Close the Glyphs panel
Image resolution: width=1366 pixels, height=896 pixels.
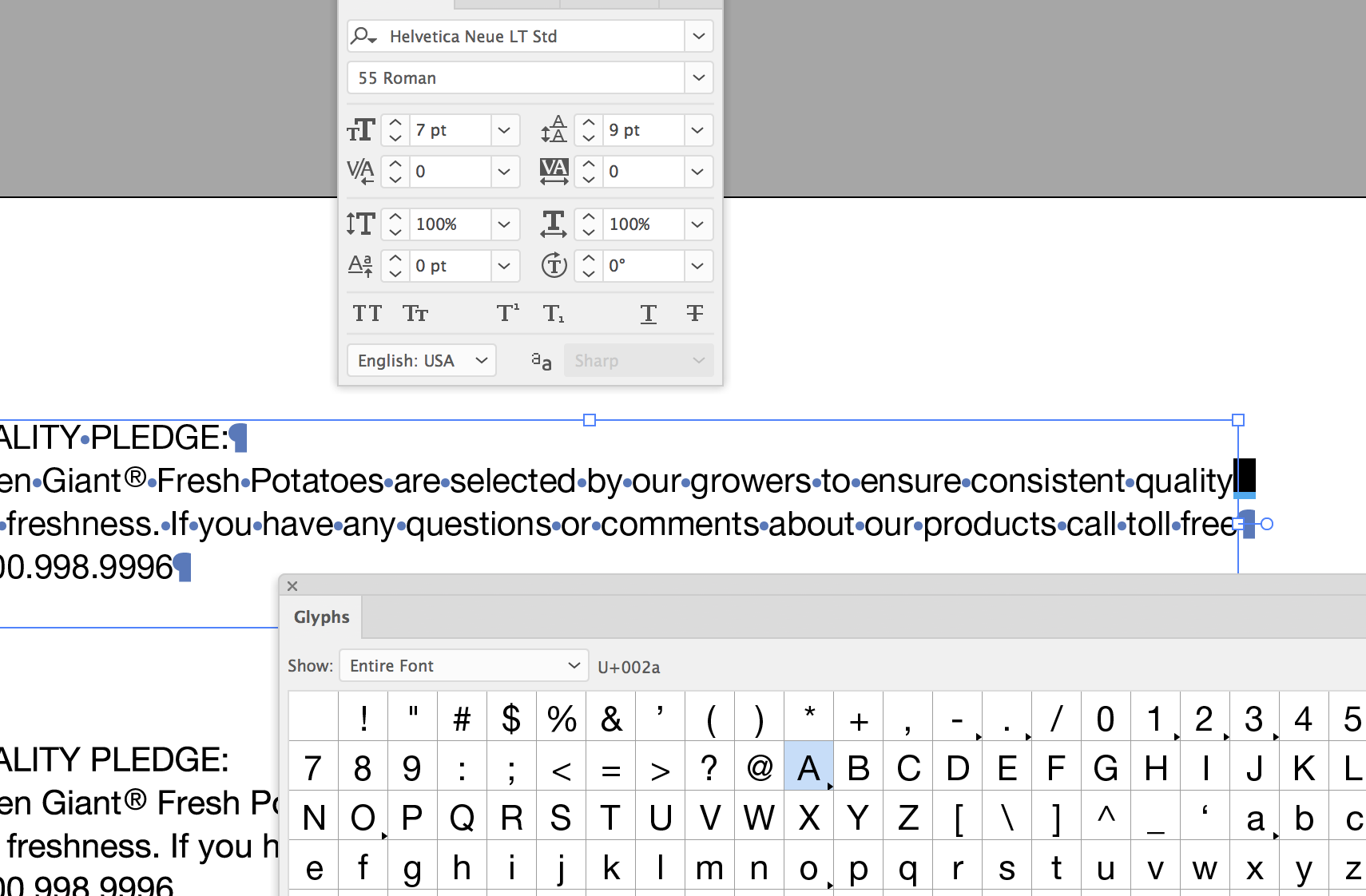pyautogui.click(x=292, y=586)
